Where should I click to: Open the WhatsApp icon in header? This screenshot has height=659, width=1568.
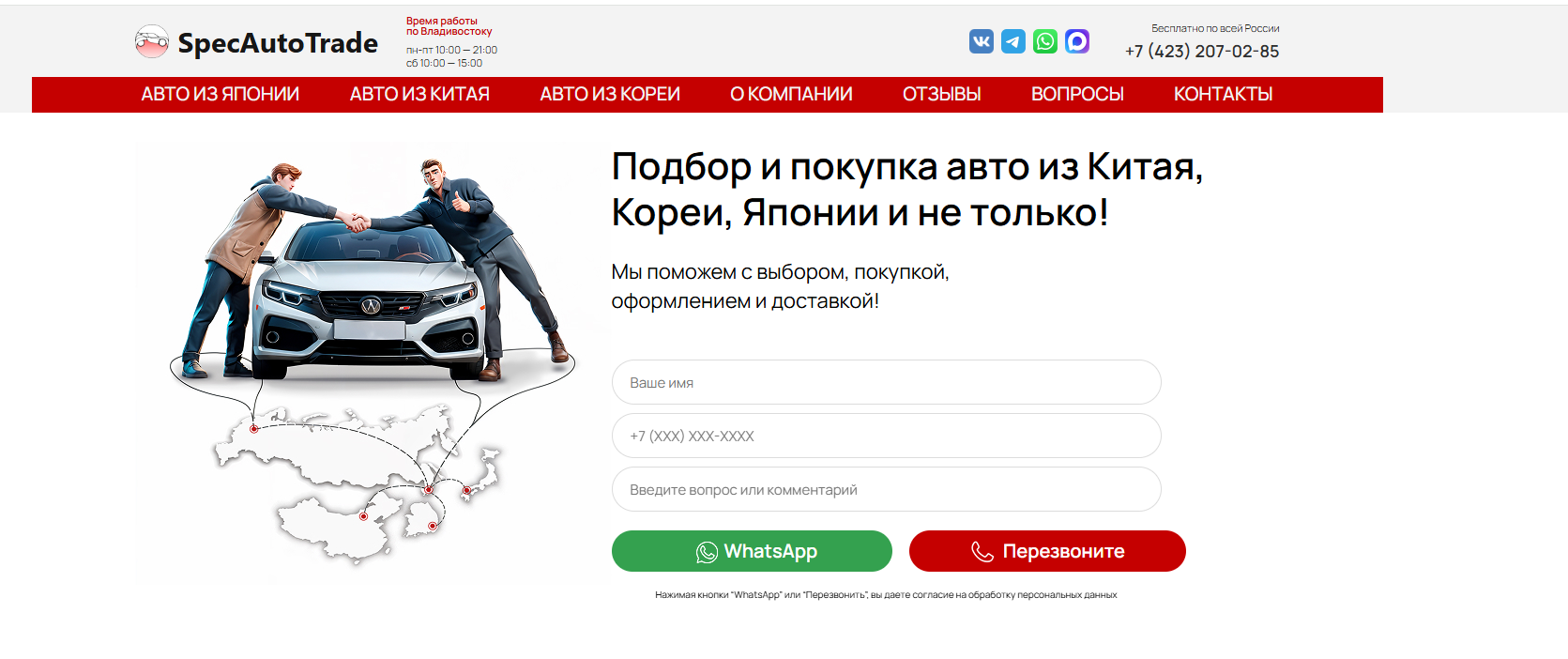click(1045, 41)
